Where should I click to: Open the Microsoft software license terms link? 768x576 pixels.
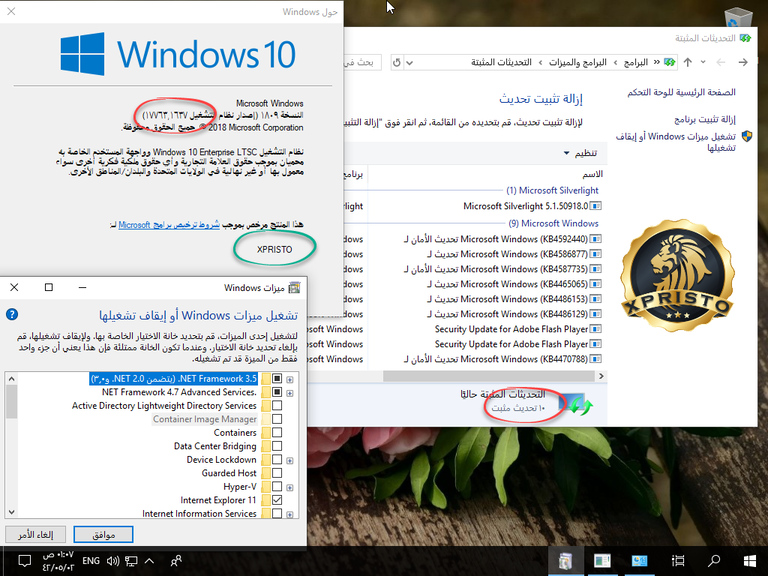(x=169, y=225)
